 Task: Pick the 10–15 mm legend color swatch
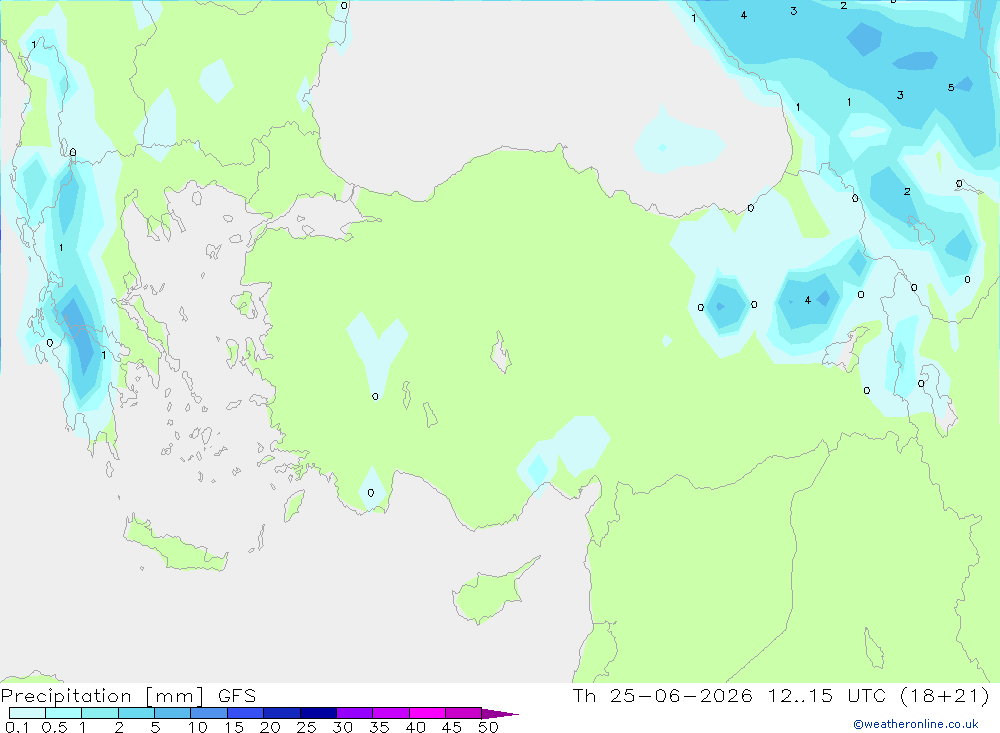(209, 713)
